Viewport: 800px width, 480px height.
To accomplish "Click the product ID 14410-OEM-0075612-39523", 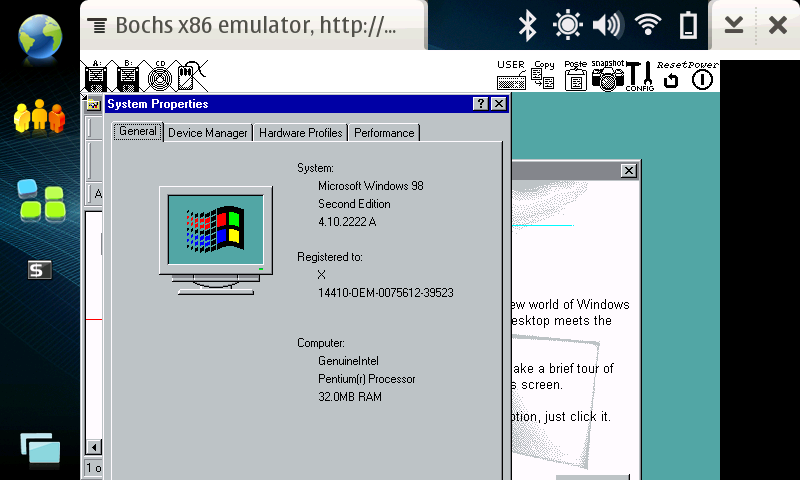I will [386, 293].
